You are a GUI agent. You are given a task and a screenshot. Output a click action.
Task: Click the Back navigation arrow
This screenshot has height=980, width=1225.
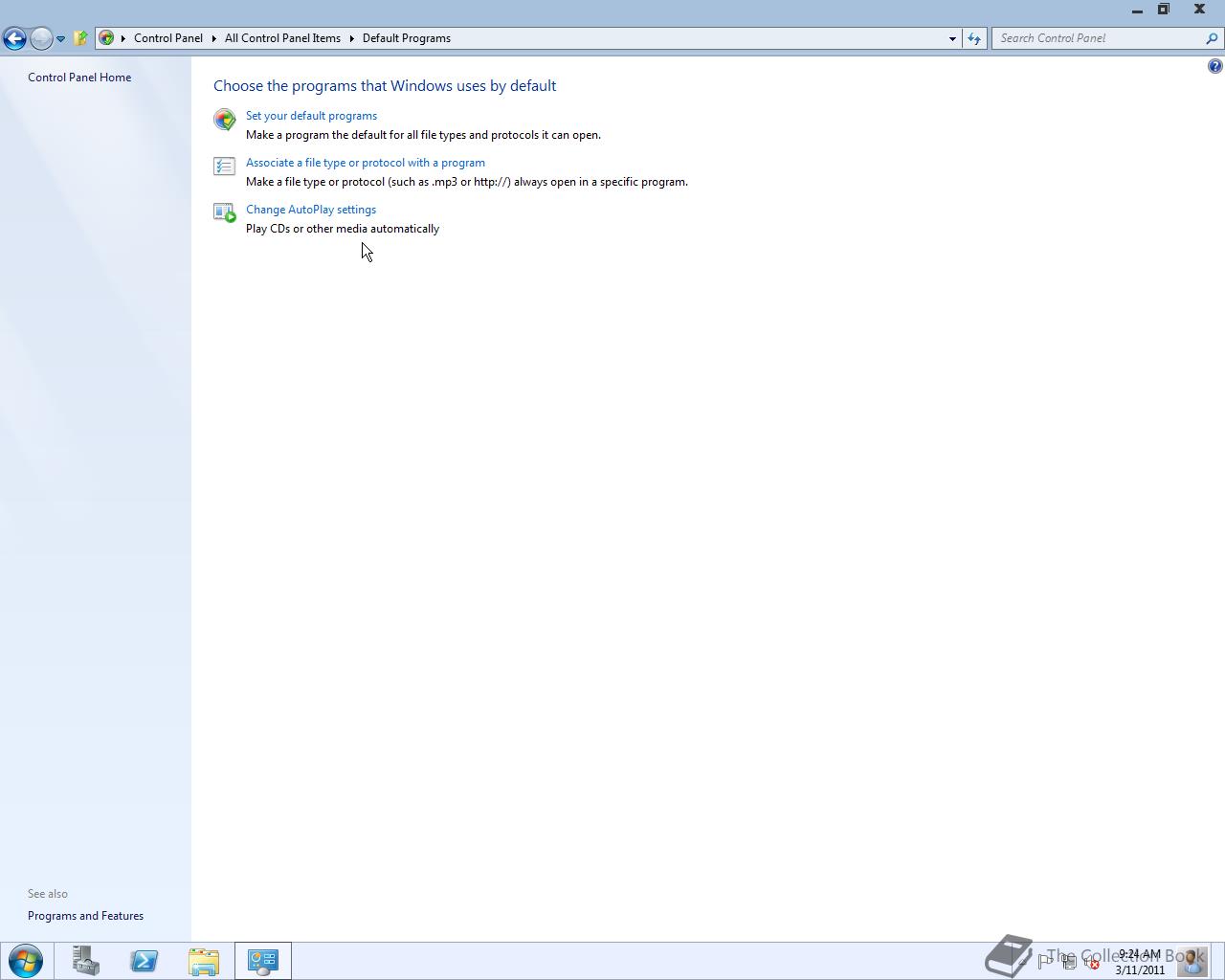click(14, 38)
